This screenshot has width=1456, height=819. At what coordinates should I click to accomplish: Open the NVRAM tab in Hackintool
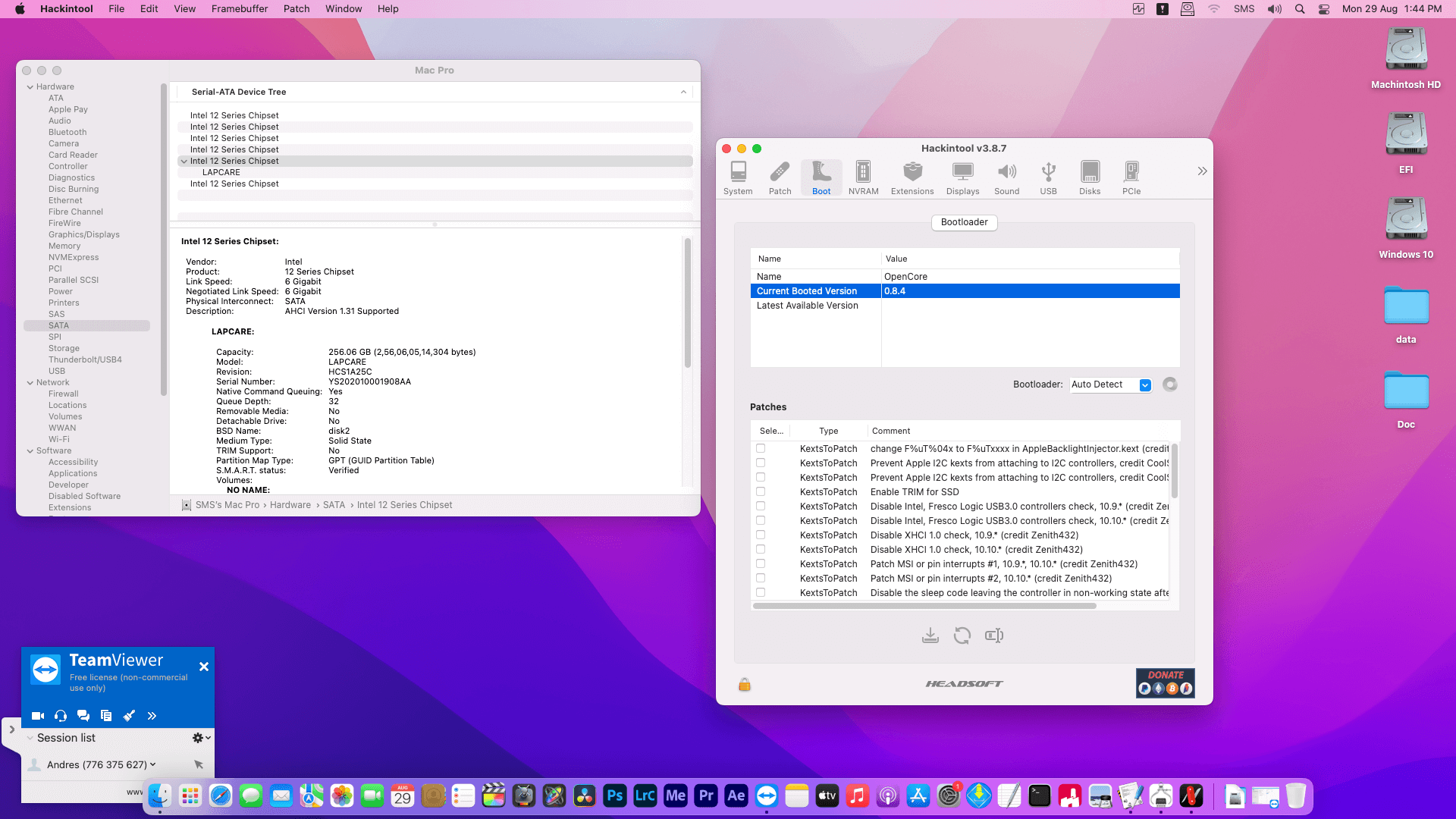pyautogui.click(x=863, y=177)
